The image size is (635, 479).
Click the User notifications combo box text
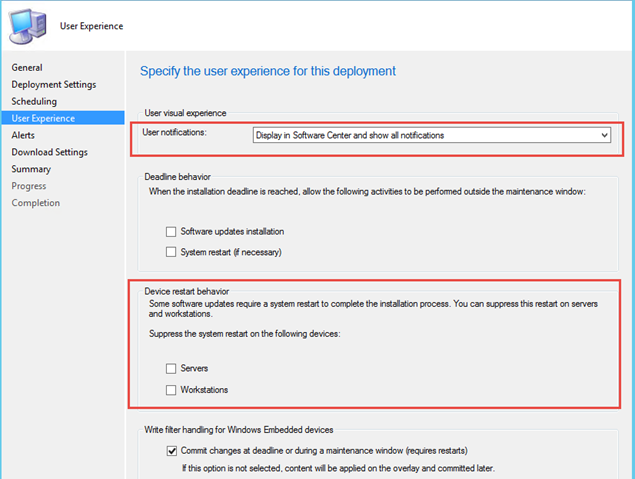click(x=350, y=135)
